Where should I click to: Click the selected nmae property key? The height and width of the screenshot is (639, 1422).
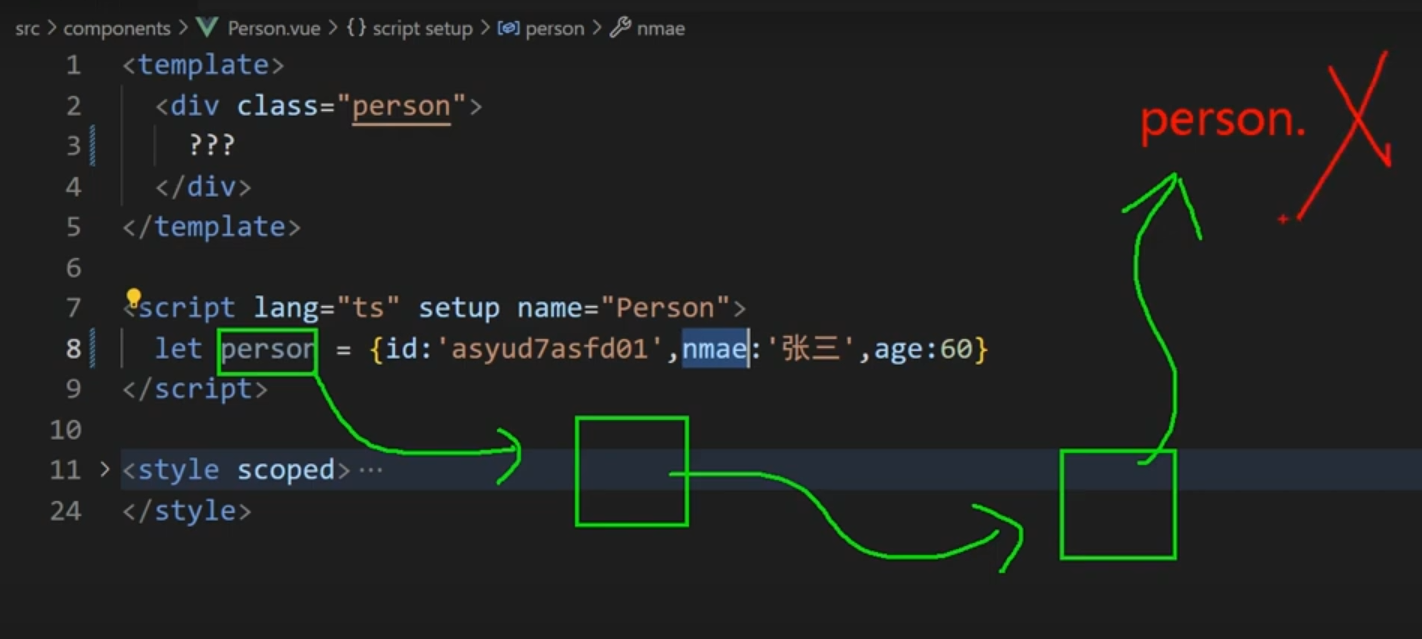coord(714,349)
